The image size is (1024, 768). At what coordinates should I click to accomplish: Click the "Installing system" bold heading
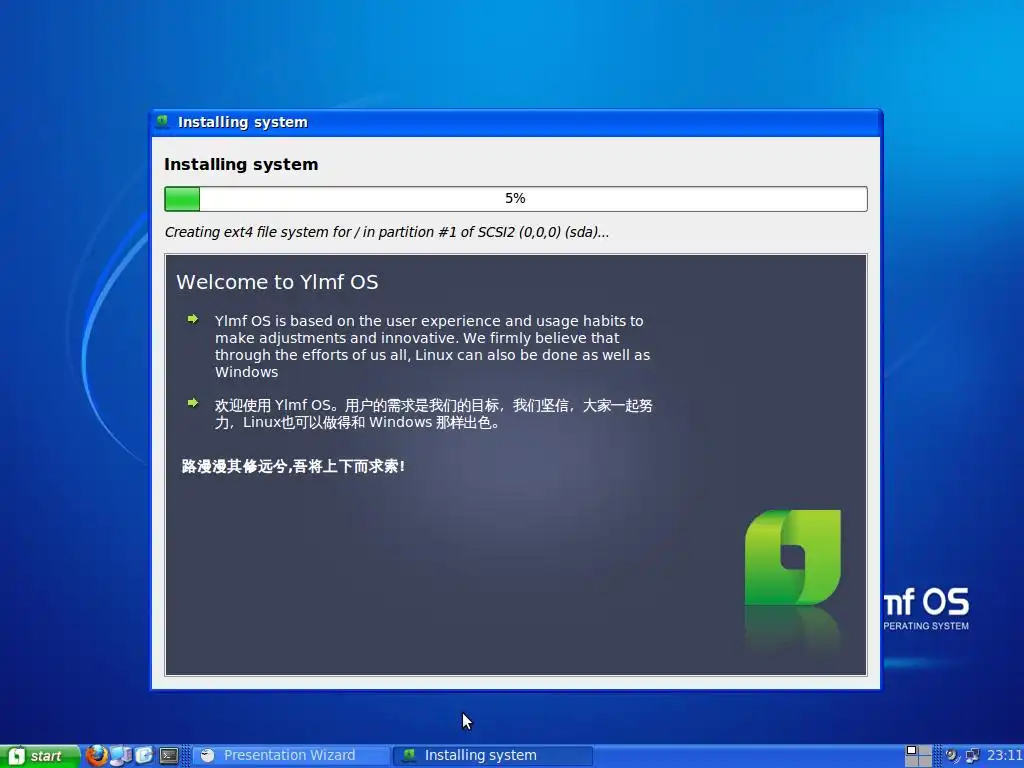pyautogui.click(x=241, y=164)
